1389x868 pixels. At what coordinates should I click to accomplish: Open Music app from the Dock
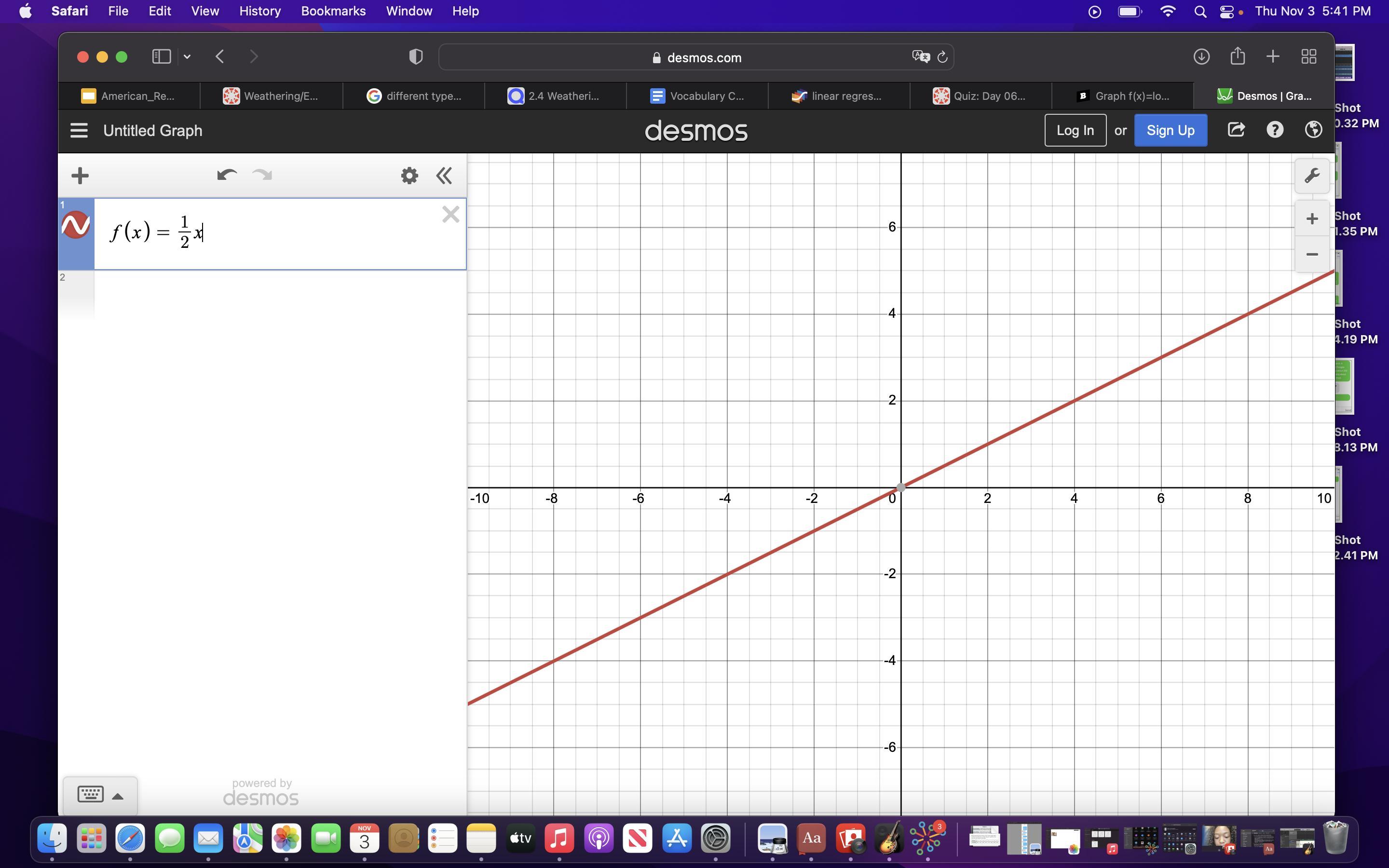coord(559,839)
